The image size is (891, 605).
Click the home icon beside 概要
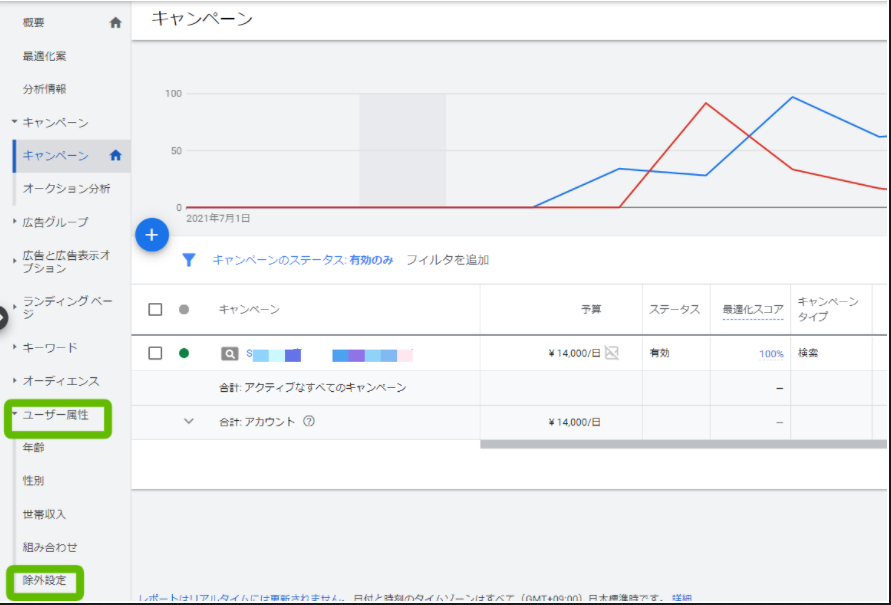[x=115, y=23]
